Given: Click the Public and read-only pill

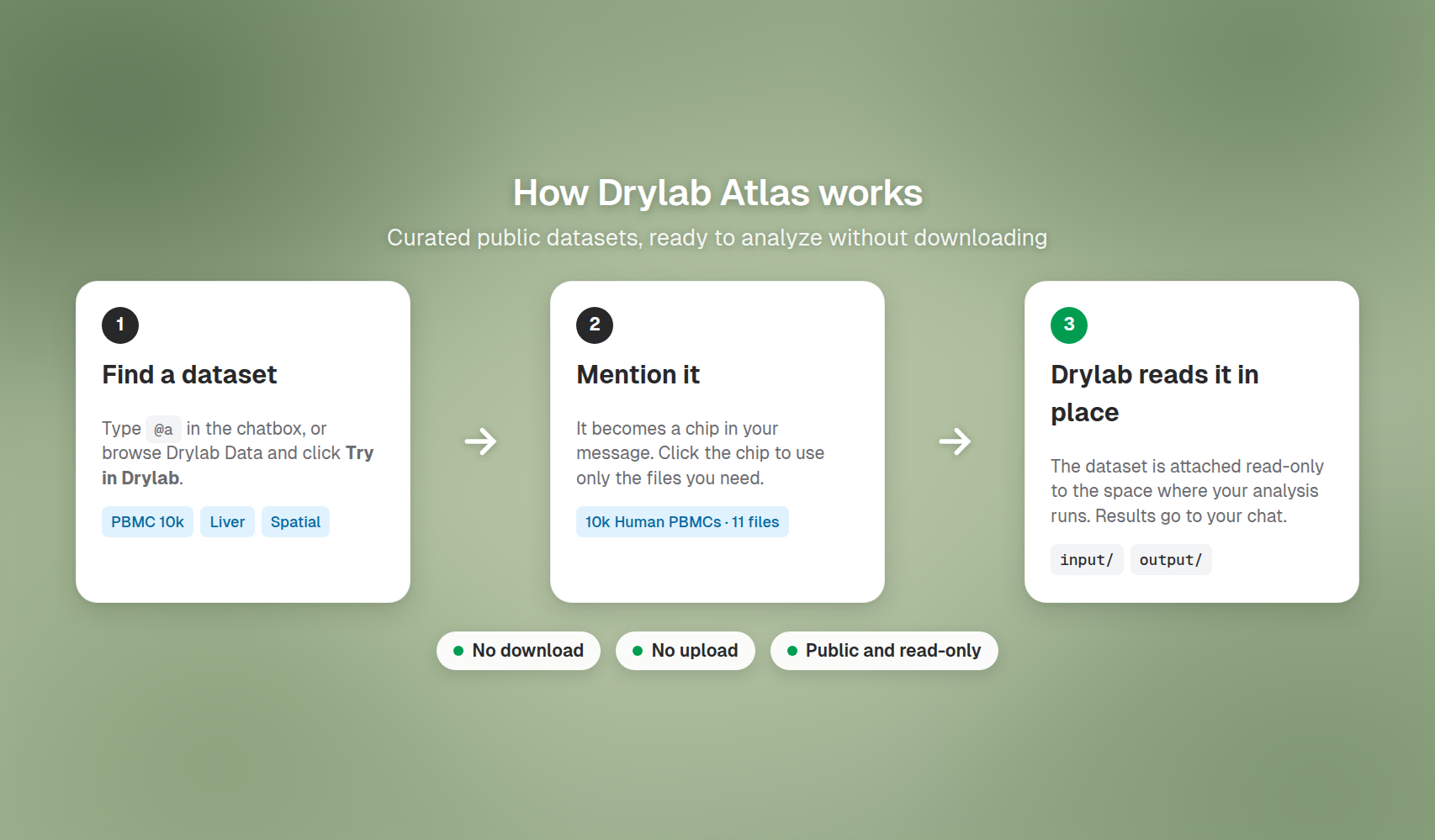Looking at the screenshot, I should 884,651.
